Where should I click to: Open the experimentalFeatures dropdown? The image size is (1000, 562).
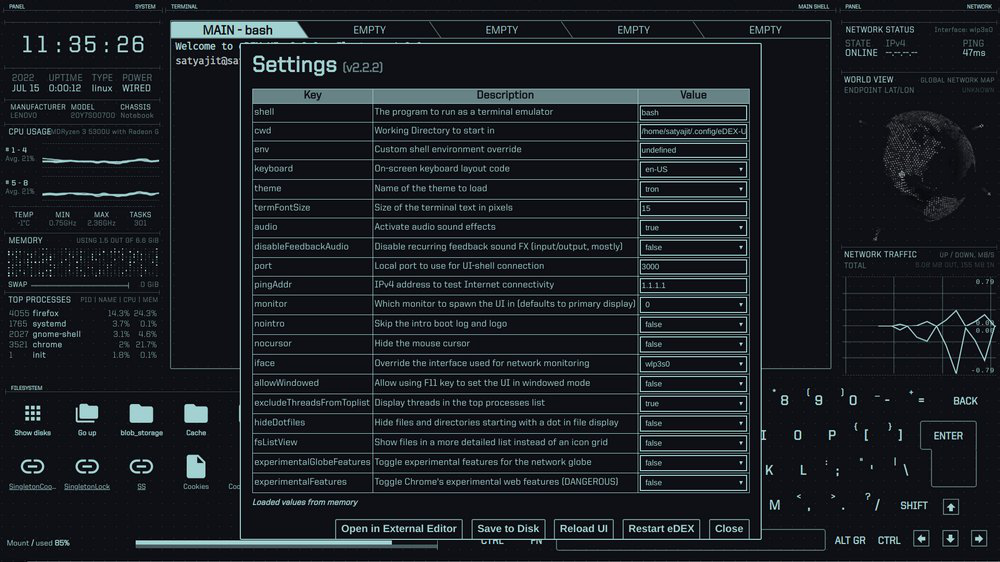693,483
